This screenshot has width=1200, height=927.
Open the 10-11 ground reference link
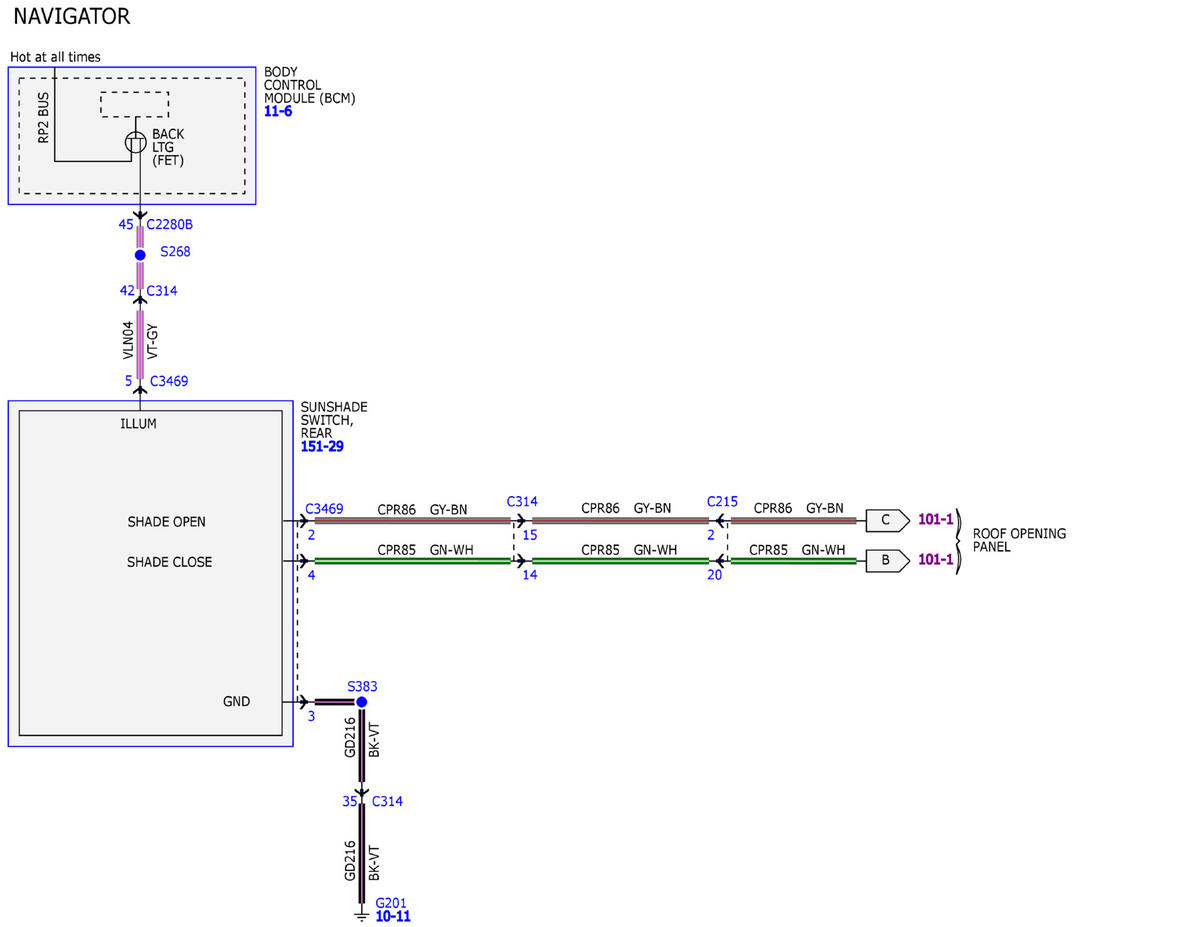point(393,916)
